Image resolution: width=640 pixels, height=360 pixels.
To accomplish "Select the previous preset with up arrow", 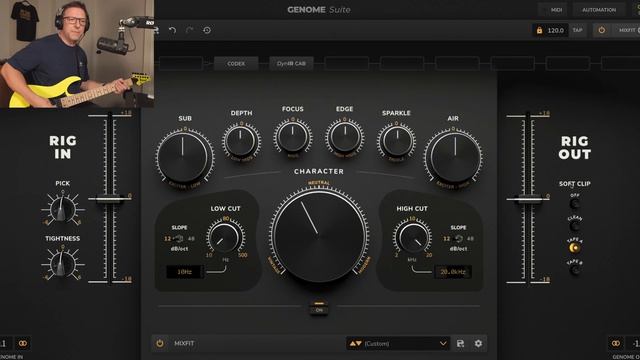I will click(x=352, y=344).
